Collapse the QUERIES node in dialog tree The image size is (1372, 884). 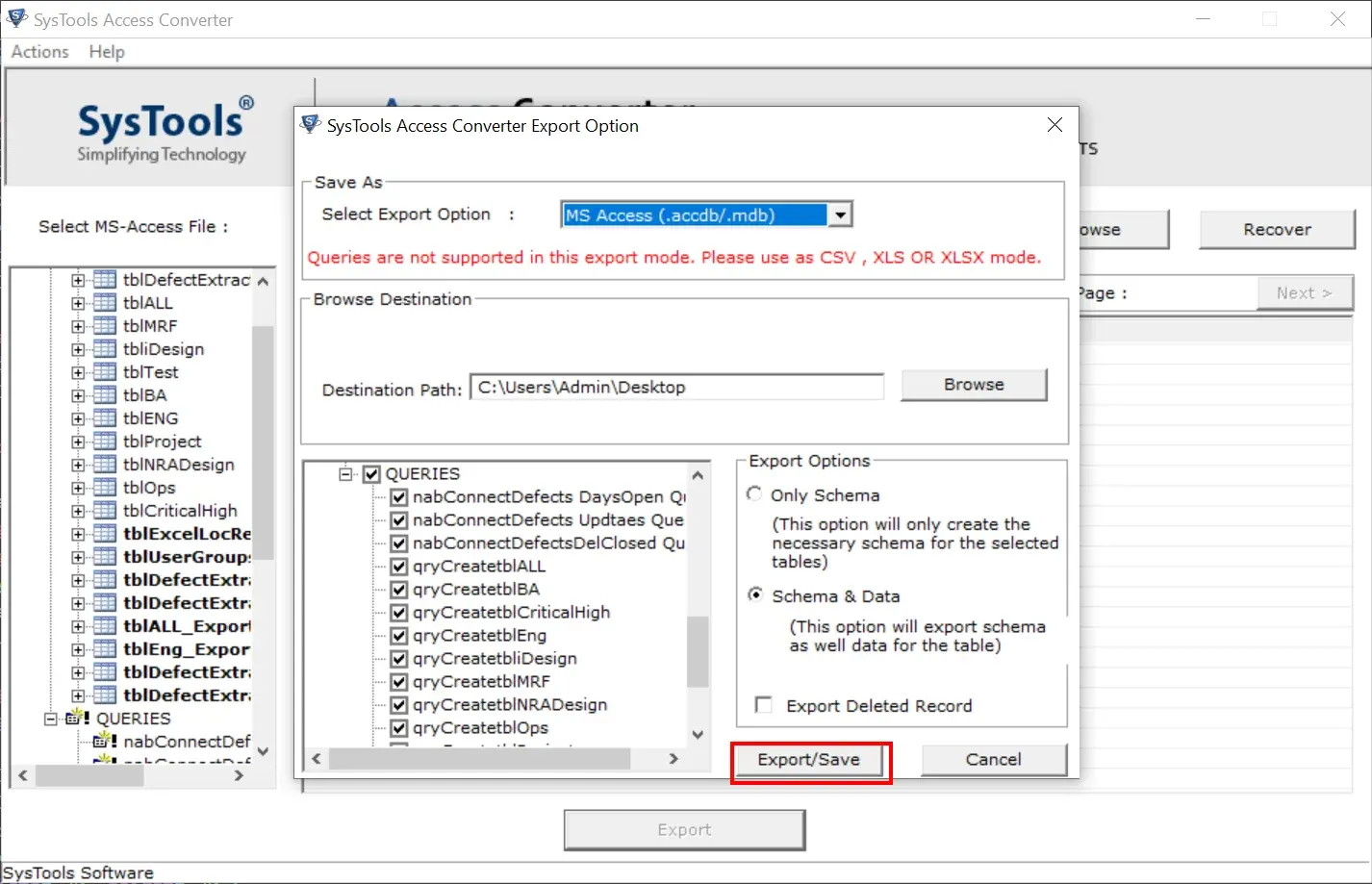pyautogui.click(x=344, y=474)
